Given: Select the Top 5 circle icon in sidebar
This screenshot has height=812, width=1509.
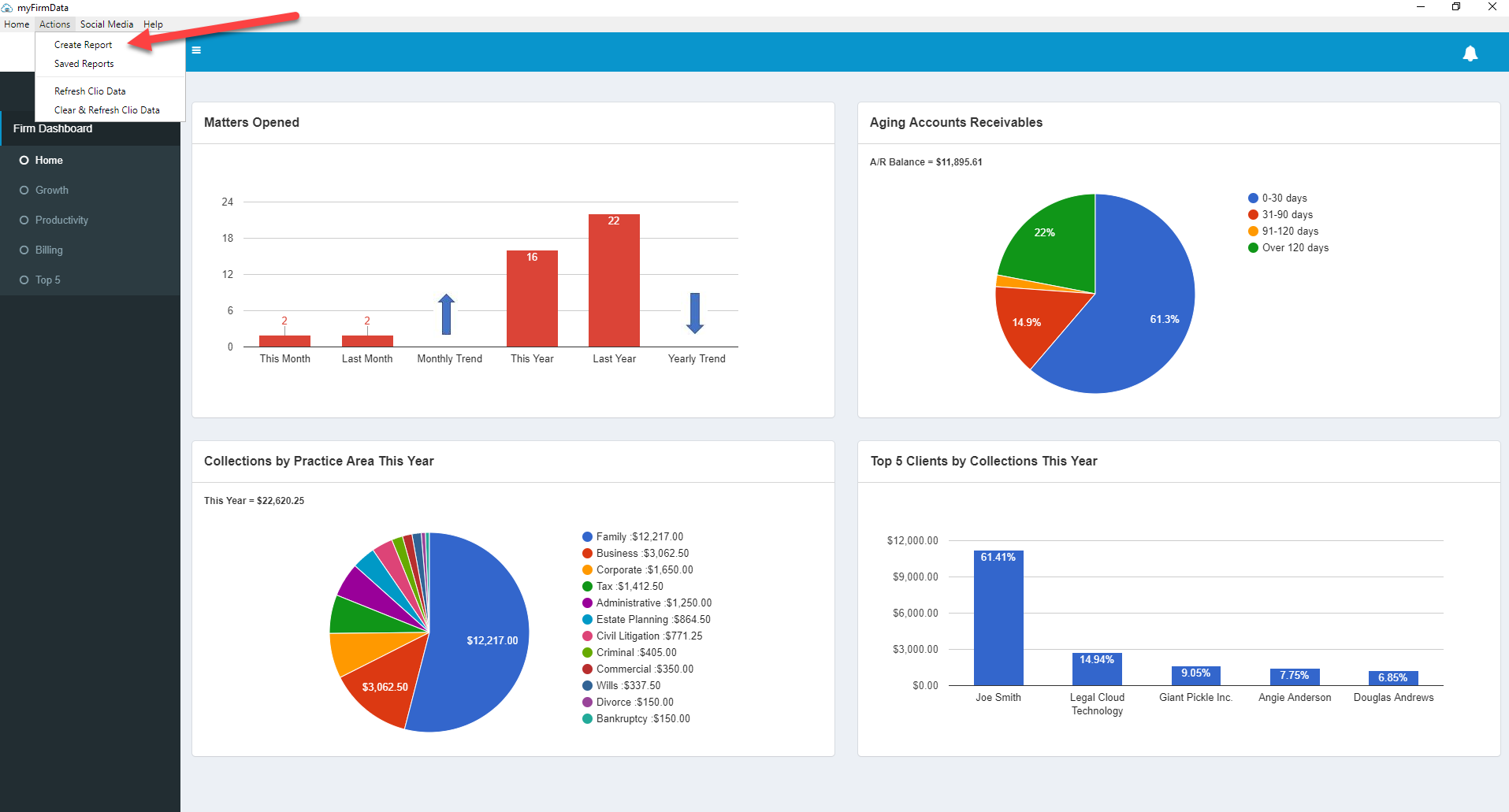Looking at the screenshot, I should [x=24, y=280].
